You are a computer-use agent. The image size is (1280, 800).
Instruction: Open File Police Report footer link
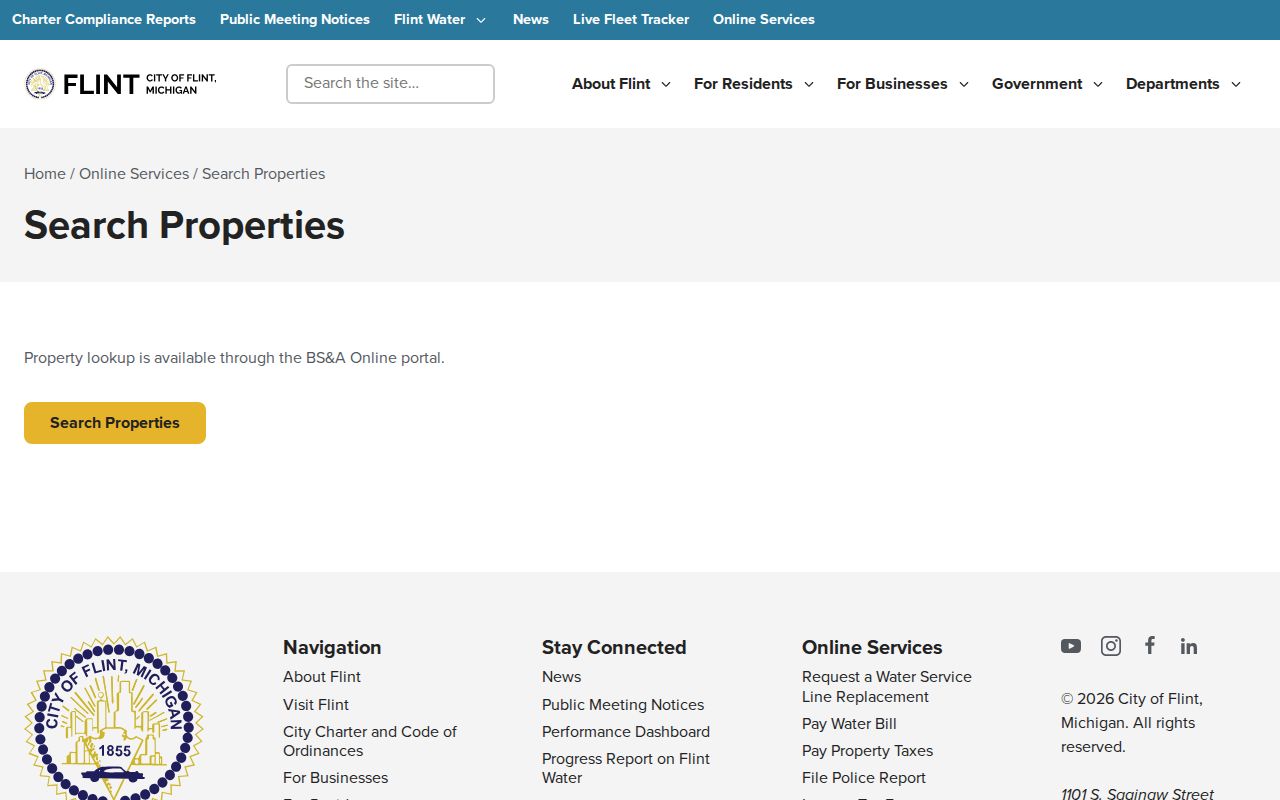864,778
